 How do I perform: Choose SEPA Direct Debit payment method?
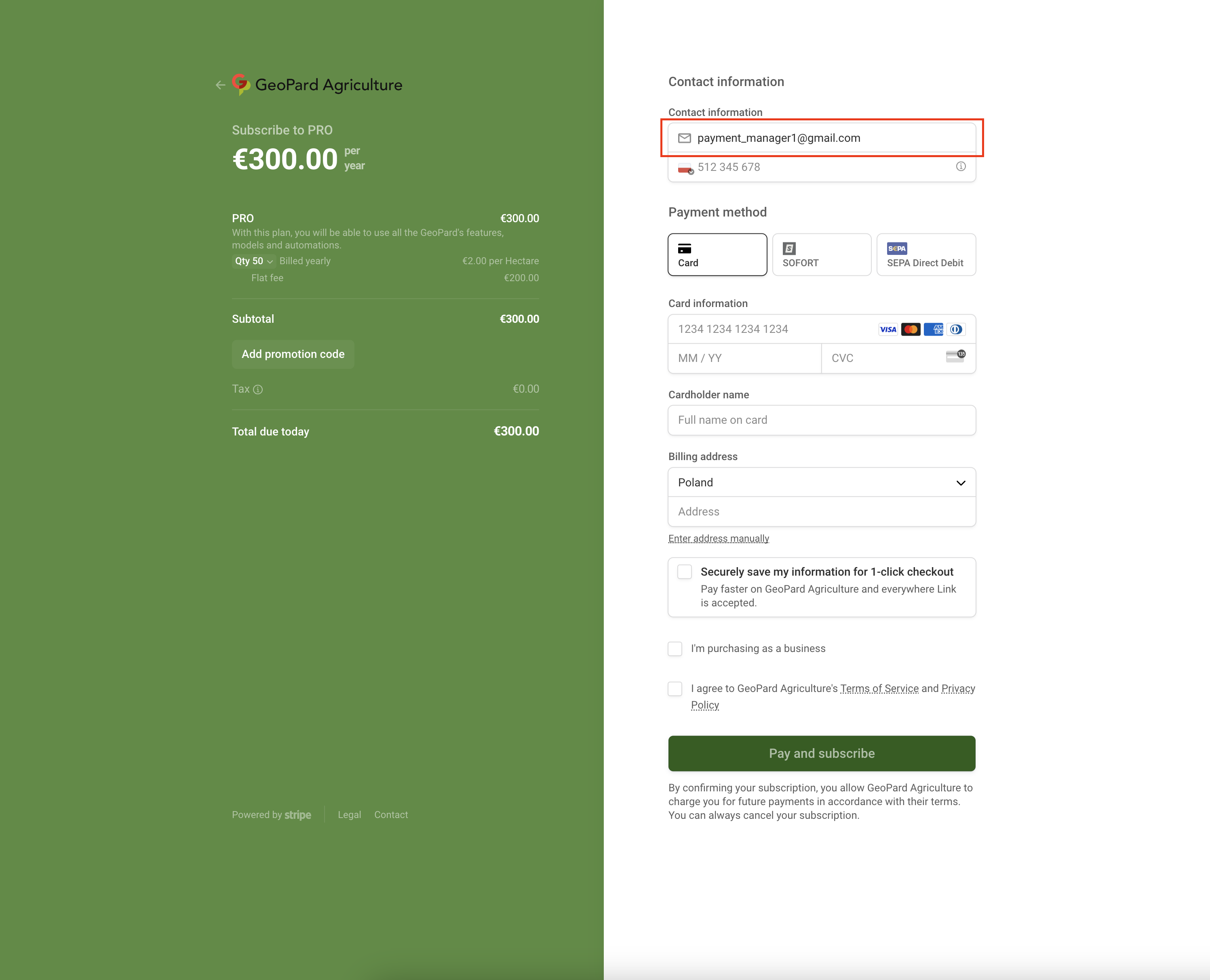(x=925, y=254)
